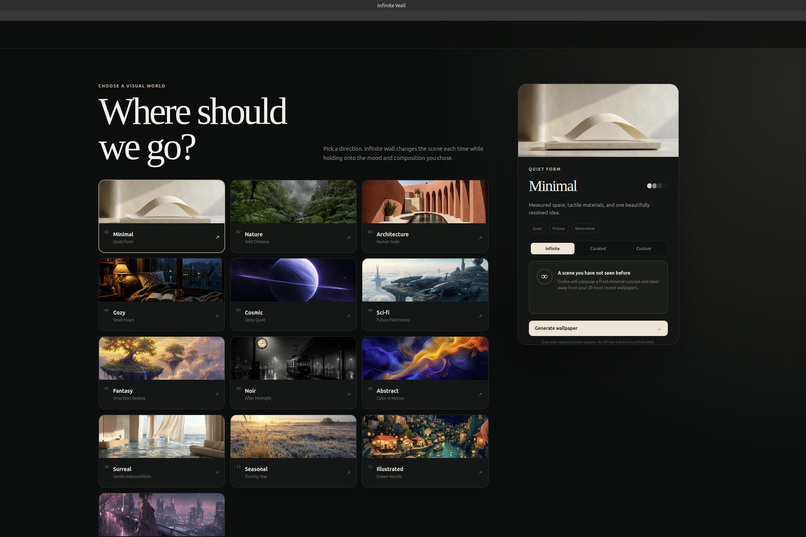Open the Minimal arch sculpture thumbnail in grid

162,201
